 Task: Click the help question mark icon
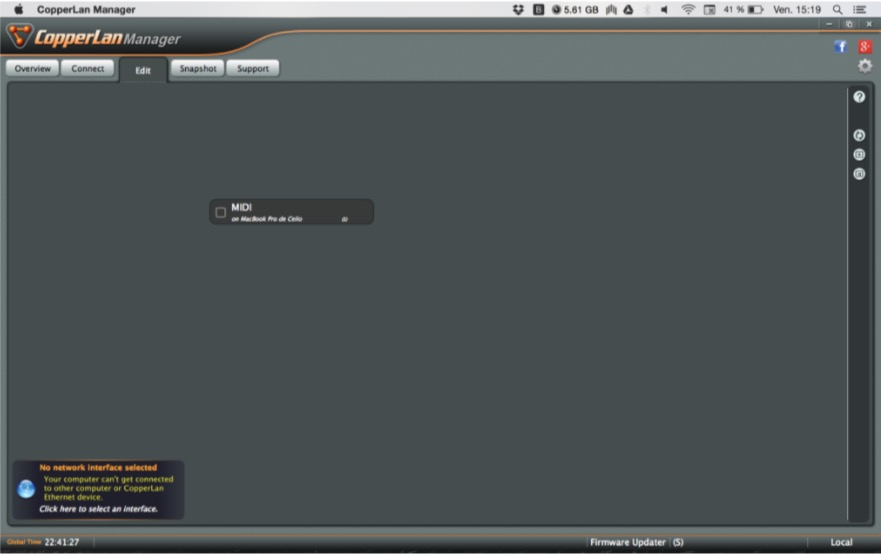[x=859, y=97]
